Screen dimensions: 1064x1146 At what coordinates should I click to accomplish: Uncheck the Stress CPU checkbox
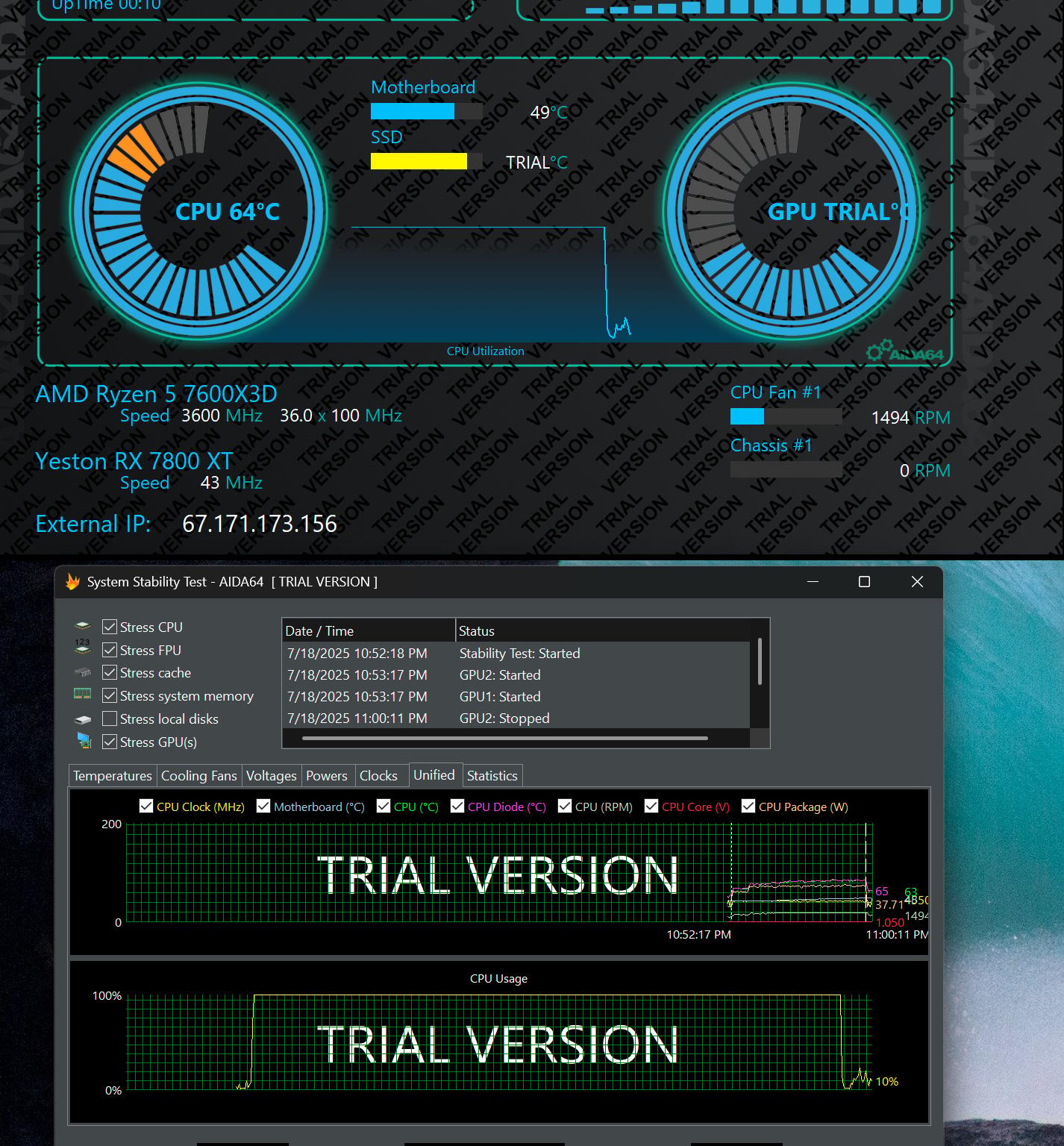click(110, 627)
